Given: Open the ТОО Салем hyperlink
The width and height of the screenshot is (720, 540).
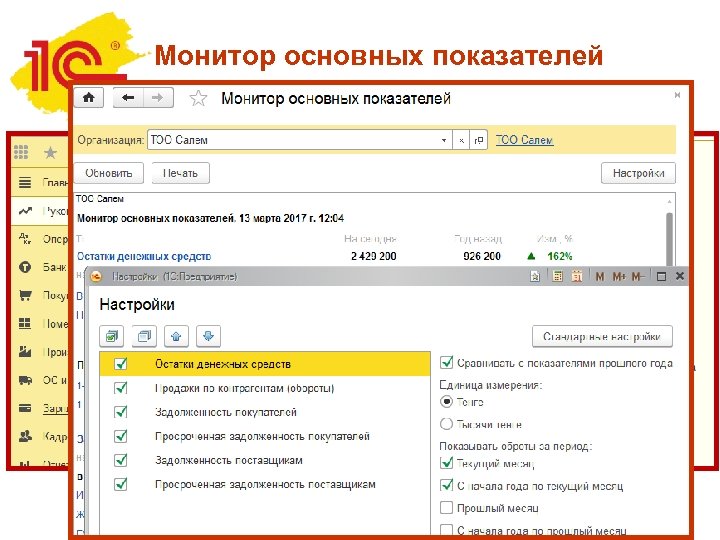Looking at the screenshot, I should (524, 140).
